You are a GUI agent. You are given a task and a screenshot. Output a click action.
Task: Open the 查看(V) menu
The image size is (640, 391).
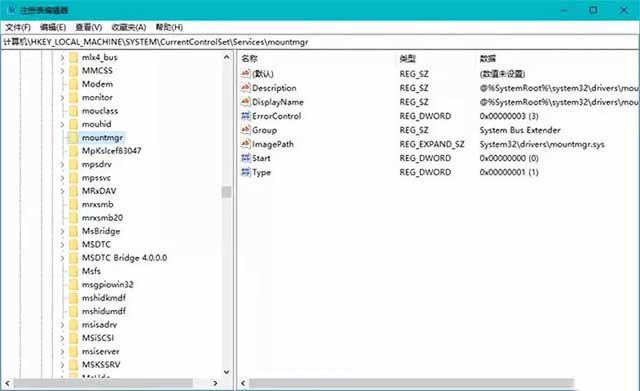tap(89, 27)
